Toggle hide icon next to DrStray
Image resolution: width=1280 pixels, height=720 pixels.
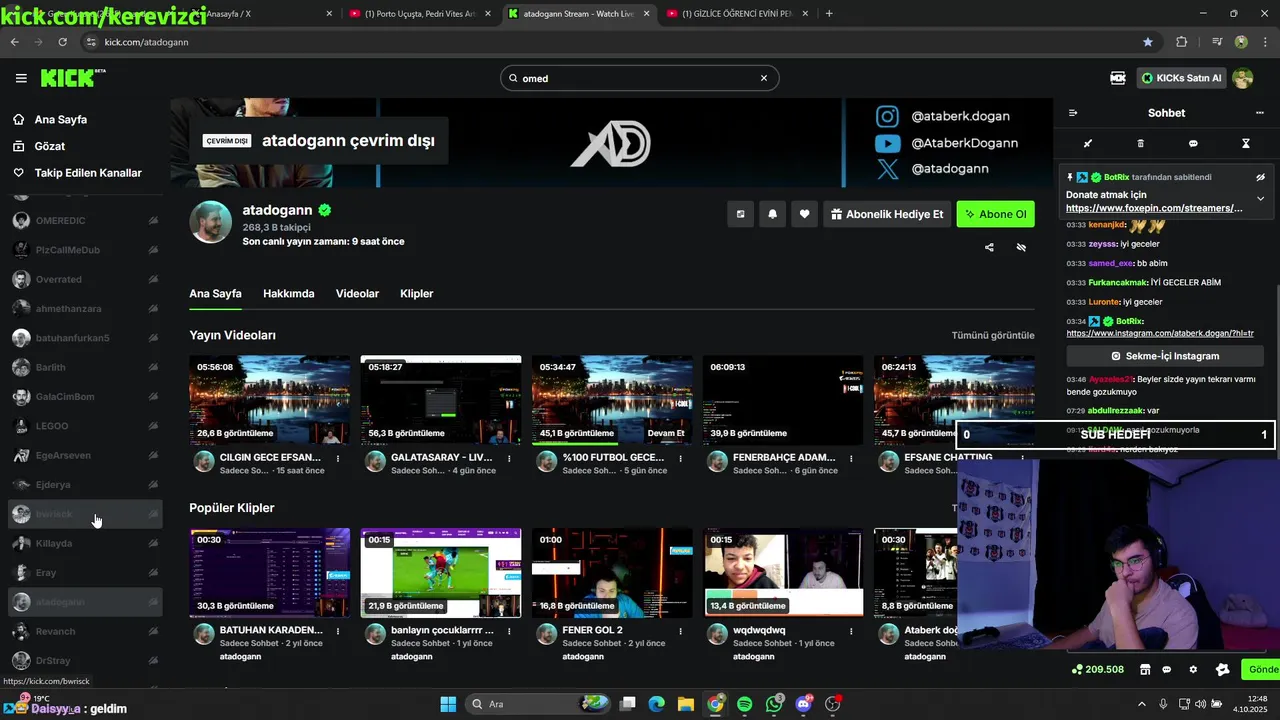point(153,660)
